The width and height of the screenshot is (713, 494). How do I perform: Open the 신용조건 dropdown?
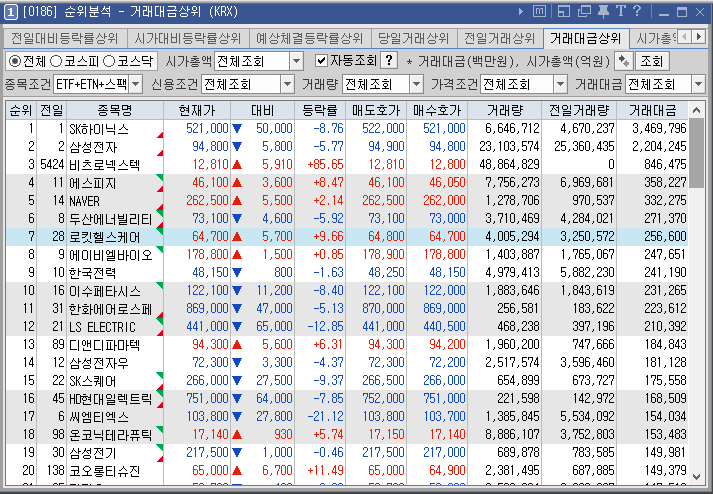pos(287,84)
